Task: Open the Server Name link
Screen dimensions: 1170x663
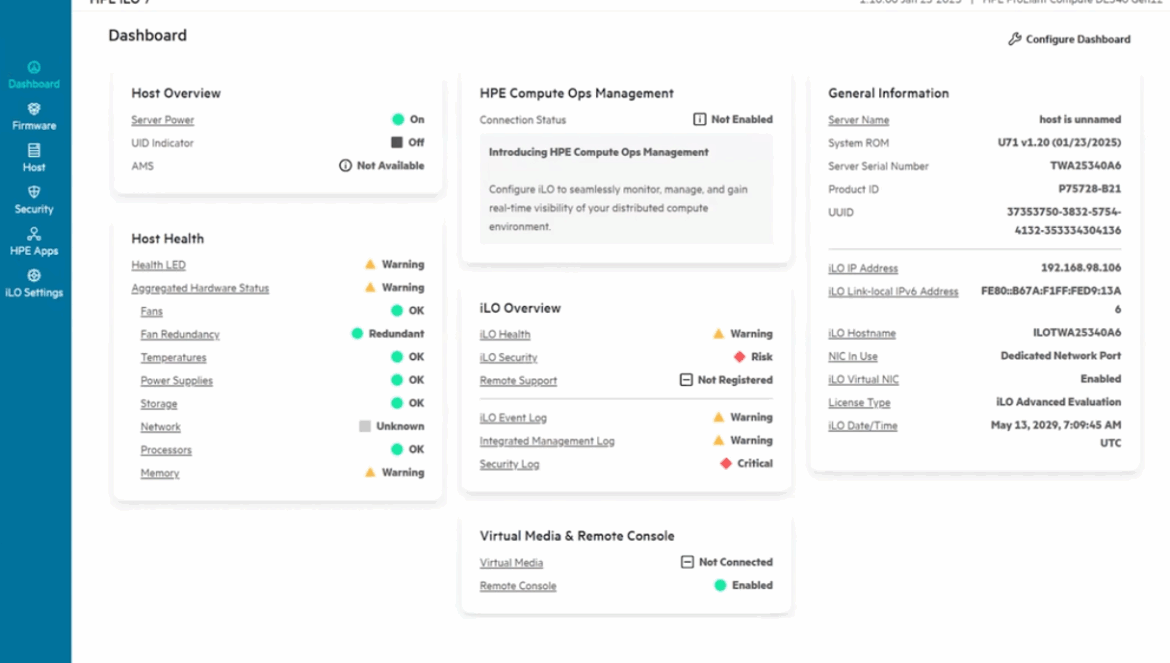Action: point(859,120)
